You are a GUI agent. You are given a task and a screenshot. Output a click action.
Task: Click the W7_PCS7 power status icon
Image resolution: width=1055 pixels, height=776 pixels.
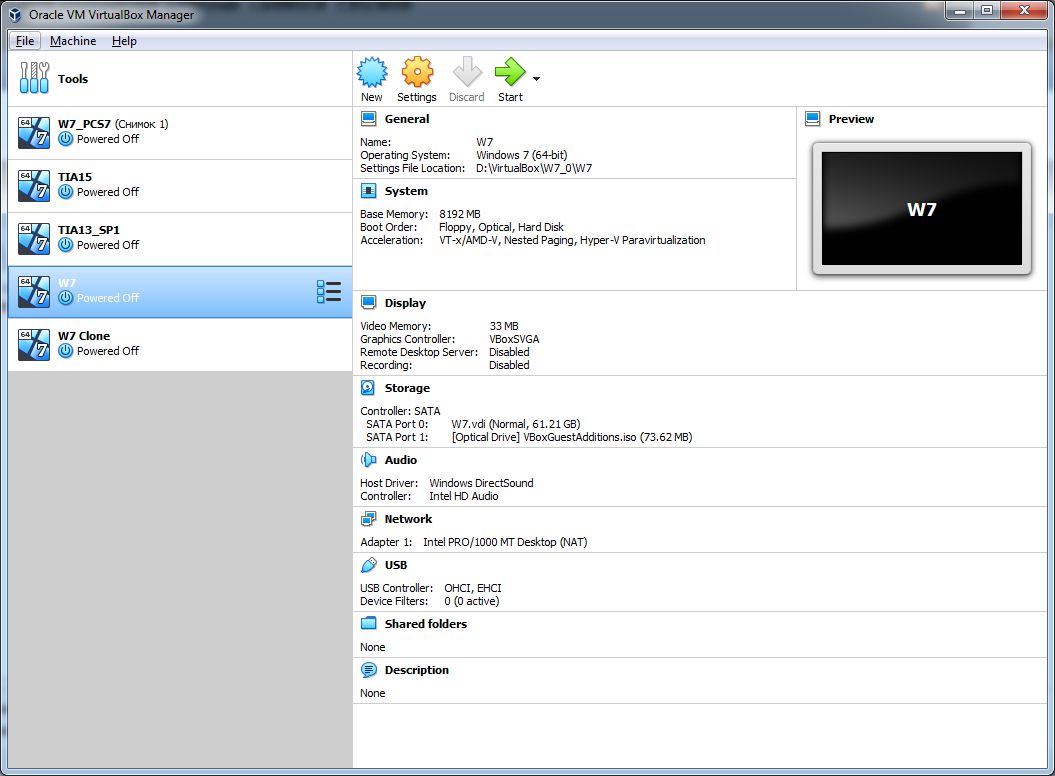click(x=65, y=139)
